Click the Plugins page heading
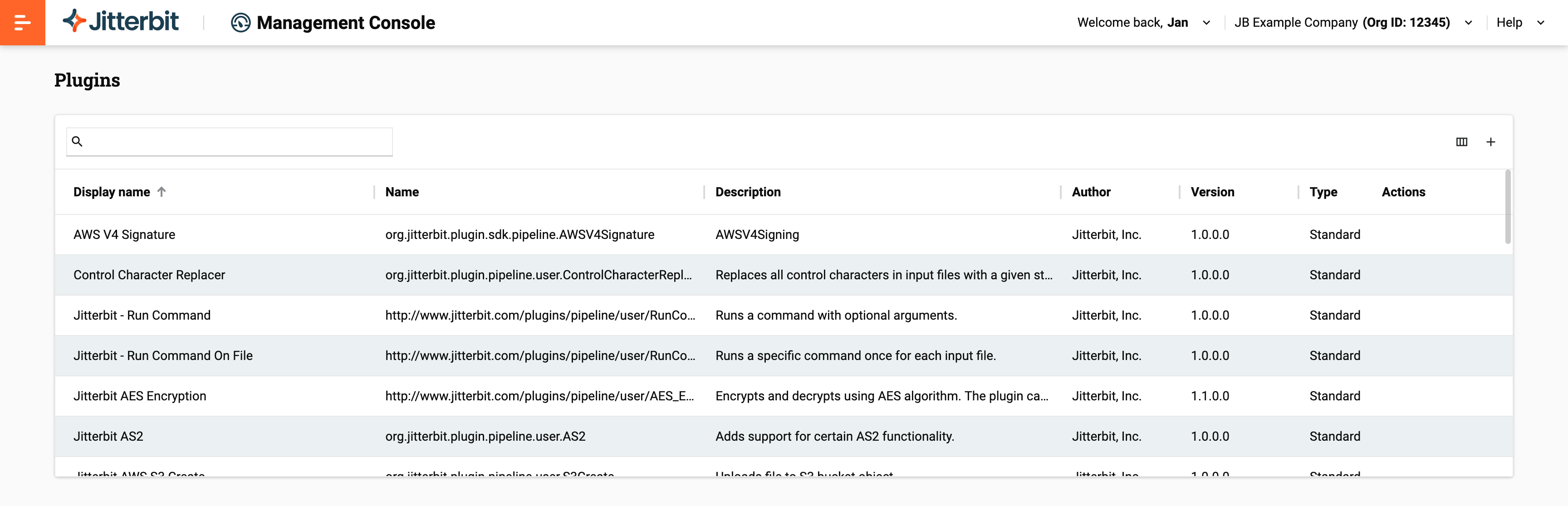The height and width of the screenshot is (506, 1568). [87, 80]
